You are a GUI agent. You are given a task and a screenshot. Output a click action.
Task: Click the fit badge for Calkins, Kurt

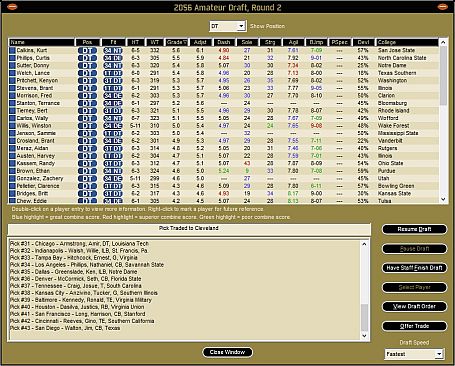tap(113, 50)
